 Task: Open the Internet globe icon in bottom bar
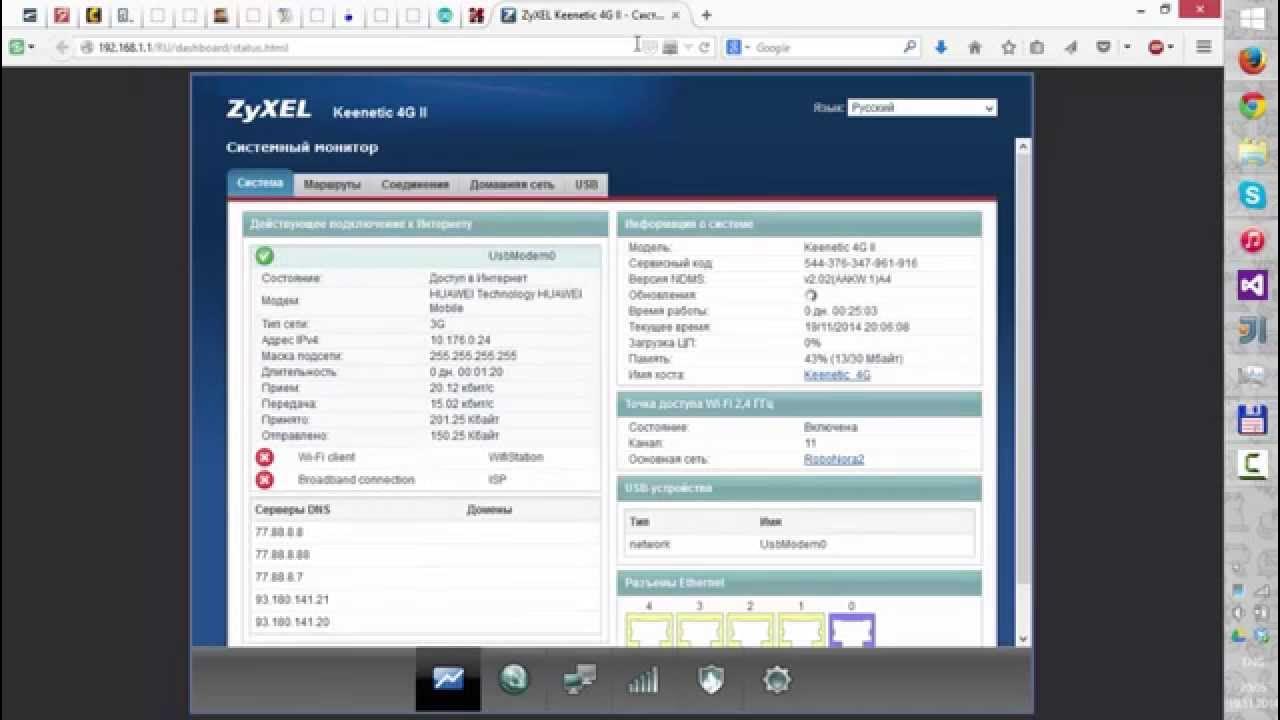[x=514, y=680]
